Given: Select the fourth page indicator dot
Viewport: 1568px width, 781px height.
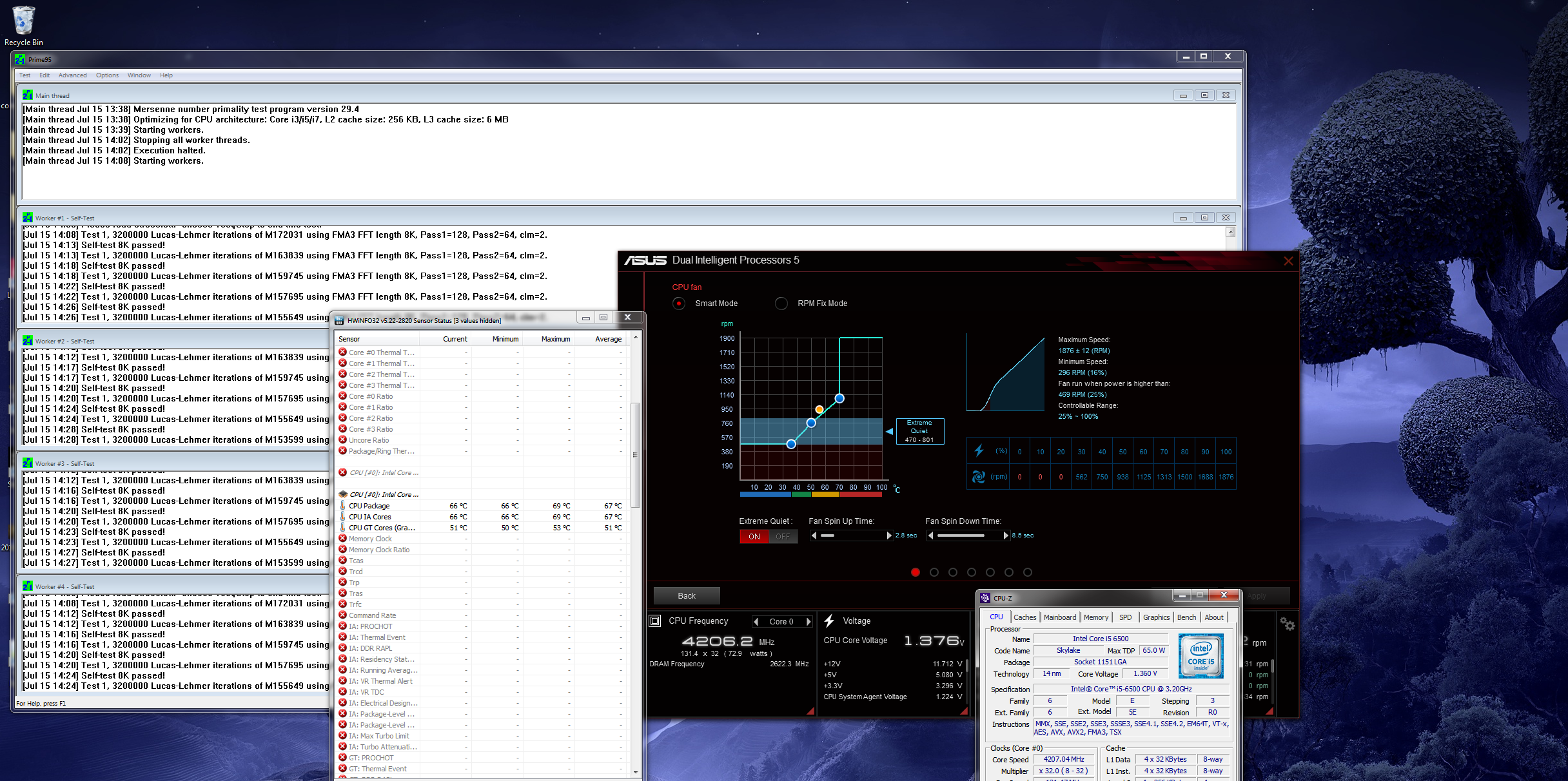Looking at the screenshot, I should (x=972, y=572).
